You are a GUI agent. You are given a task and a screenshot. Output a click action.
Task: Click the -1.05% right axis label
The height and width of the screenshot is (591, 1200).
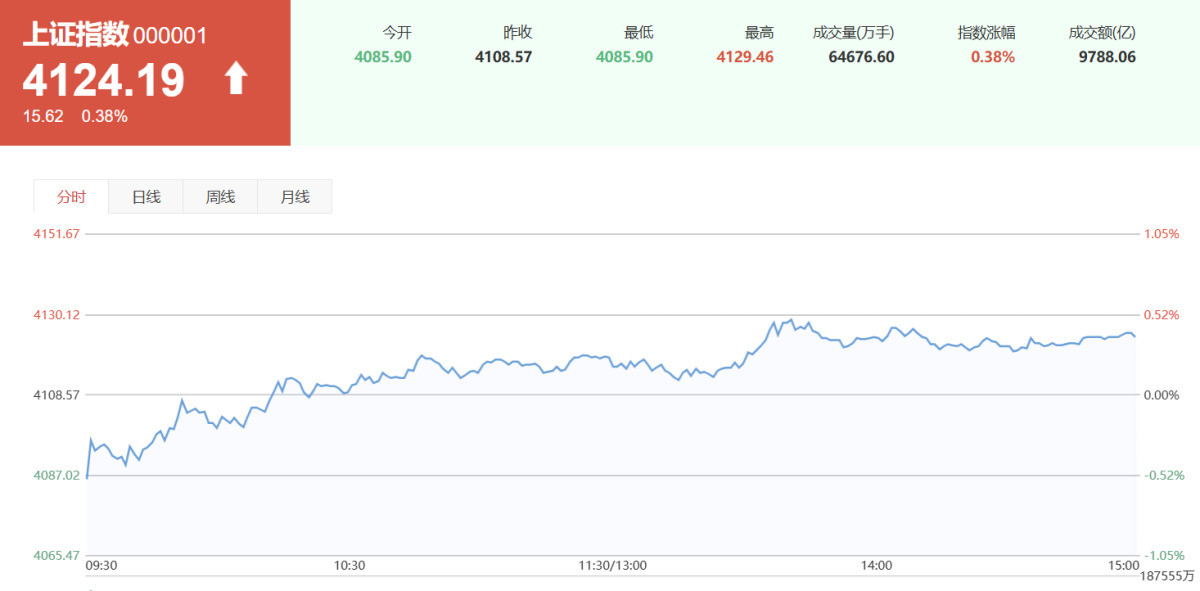point(1163,556)
